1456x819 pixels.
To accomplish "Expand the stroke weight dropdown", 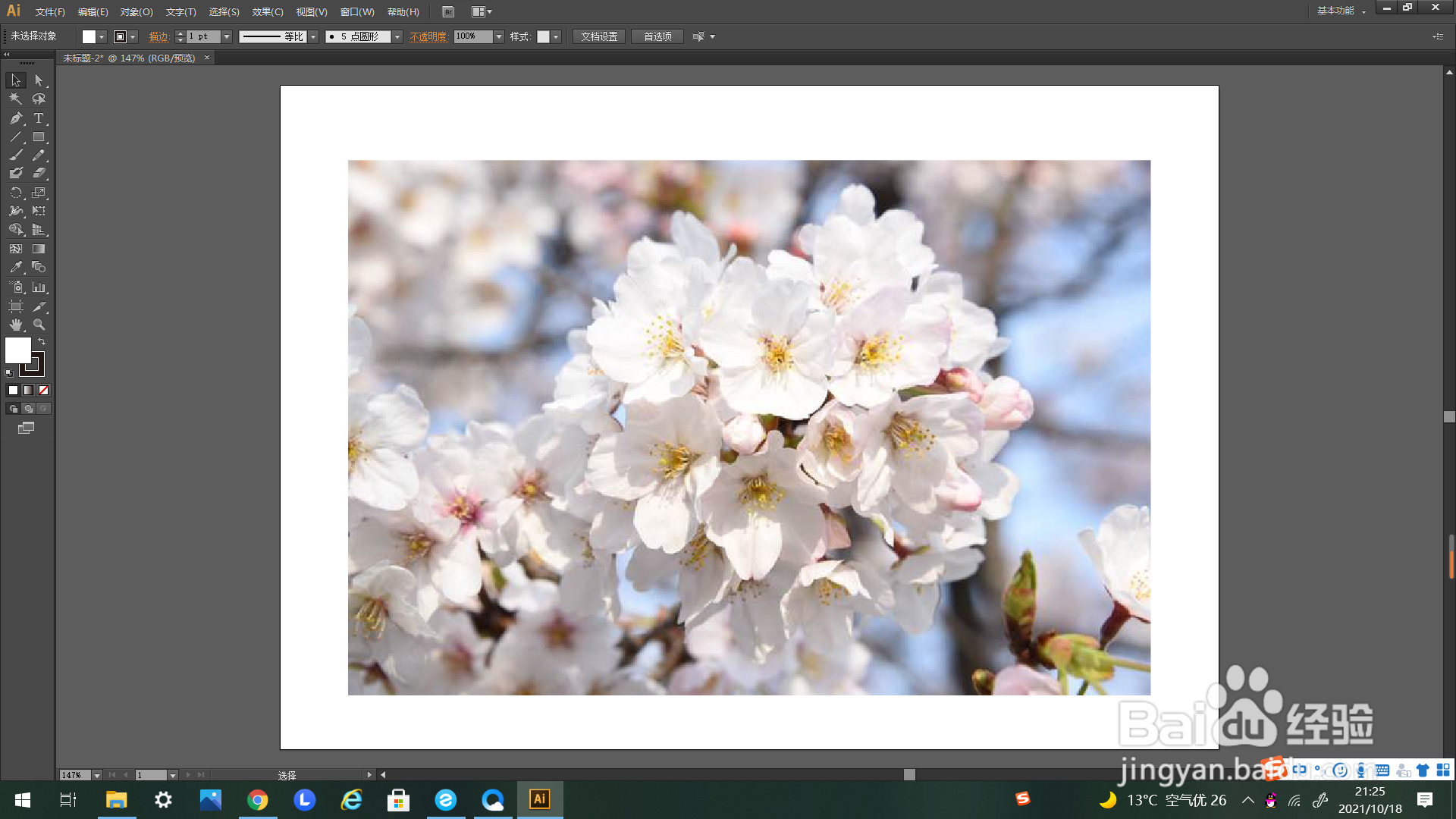I will (x=227, y=36).
